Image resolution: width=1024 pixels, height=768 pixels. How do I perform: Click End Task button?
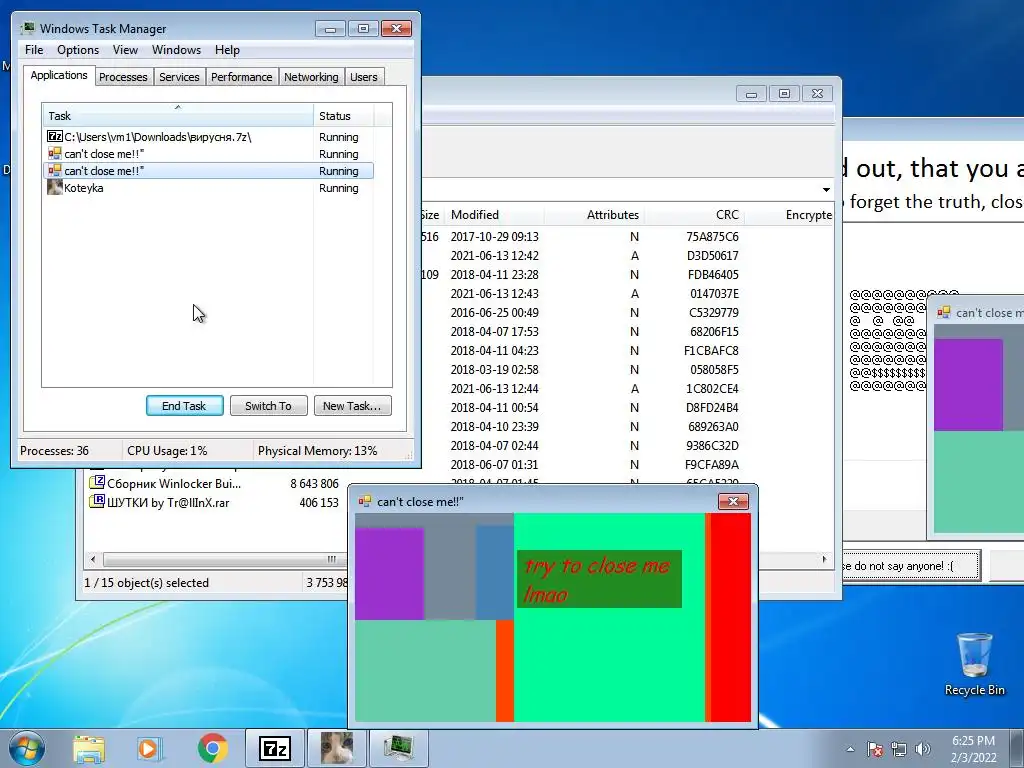[x=184, y=406]
